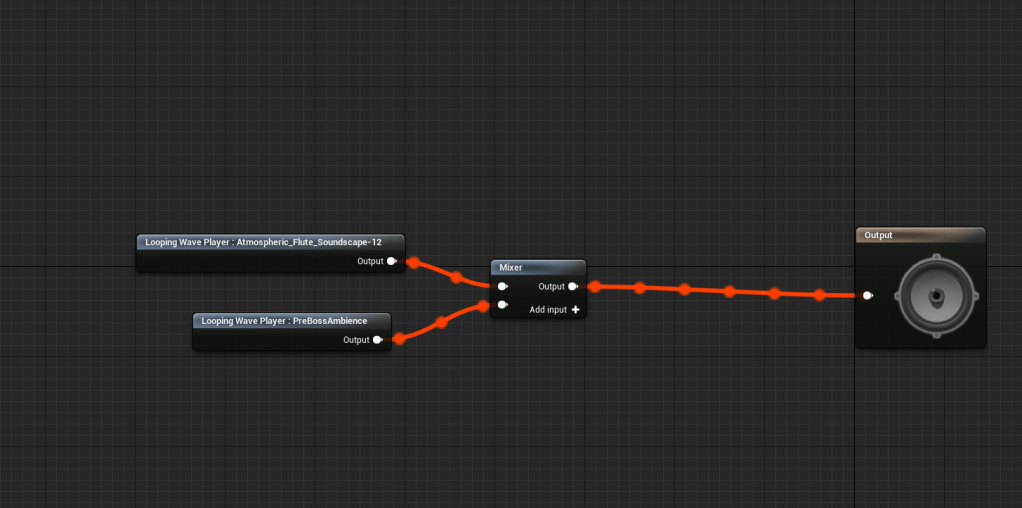Click the Mixer's top input pin
Screen dimensions: 1022x508
click(x=503, y=286)
